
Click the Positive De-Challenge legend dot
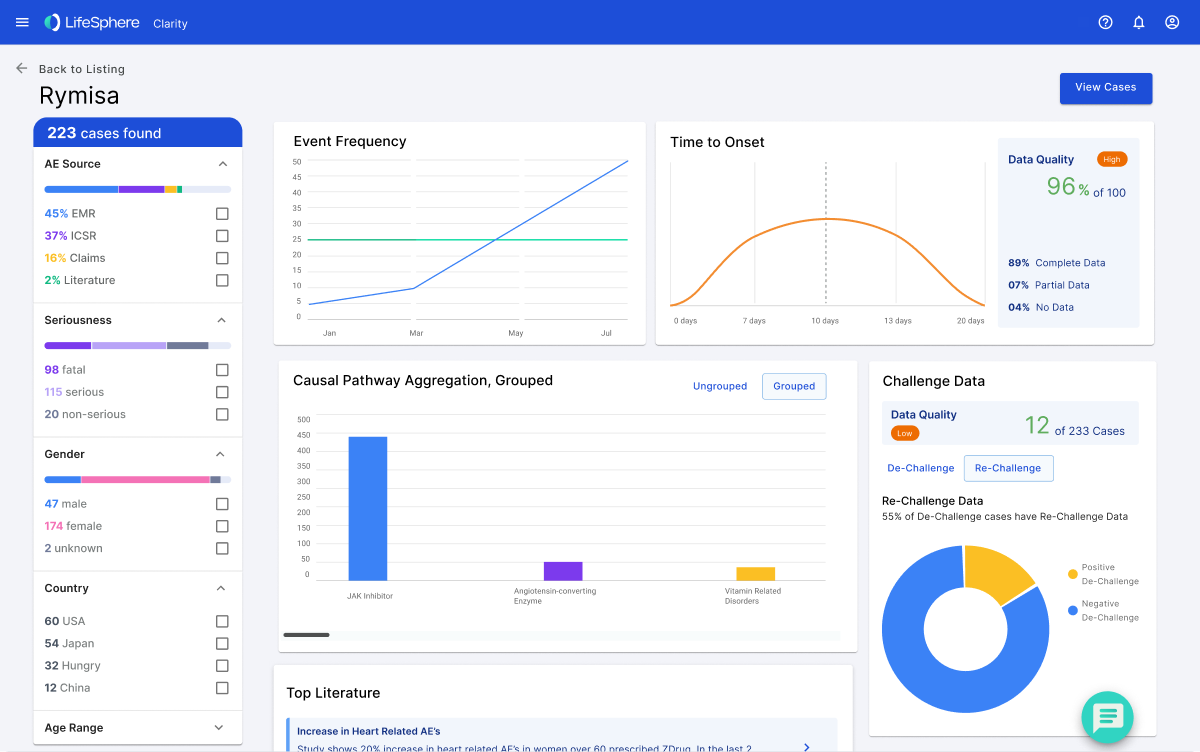click(1073, 574)
